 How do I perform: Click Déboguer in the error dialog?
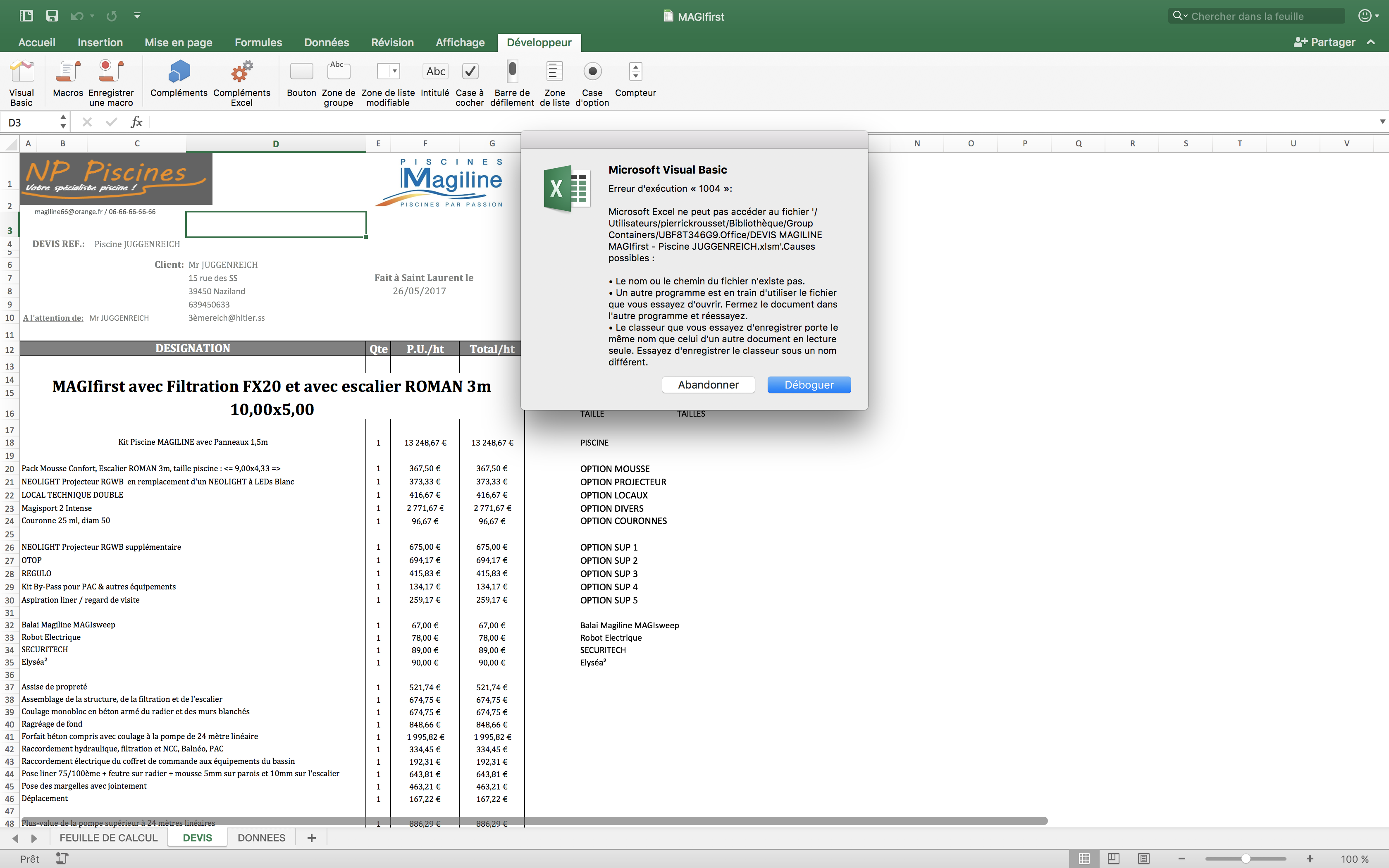[809, 385]
